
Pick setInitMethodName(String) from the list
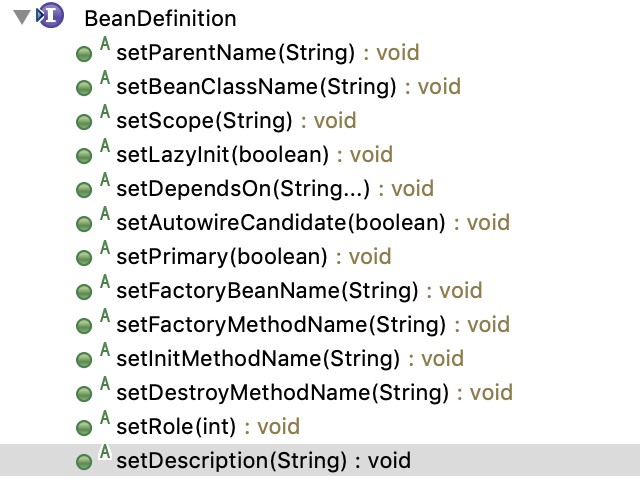pyautogui.click(x=258, y=359)
